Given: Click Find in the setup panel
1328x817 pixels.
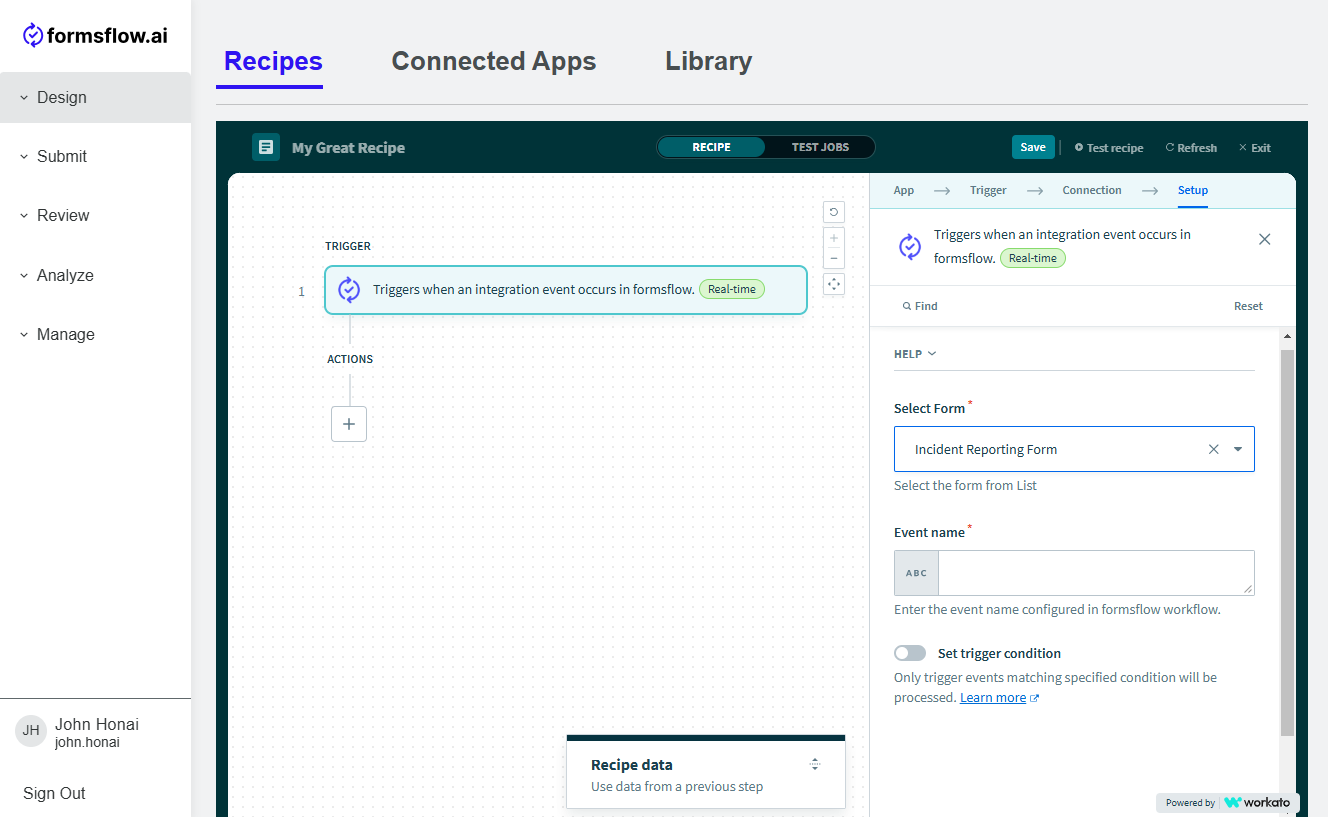Looking at the screenshot, I should (920, 306).
